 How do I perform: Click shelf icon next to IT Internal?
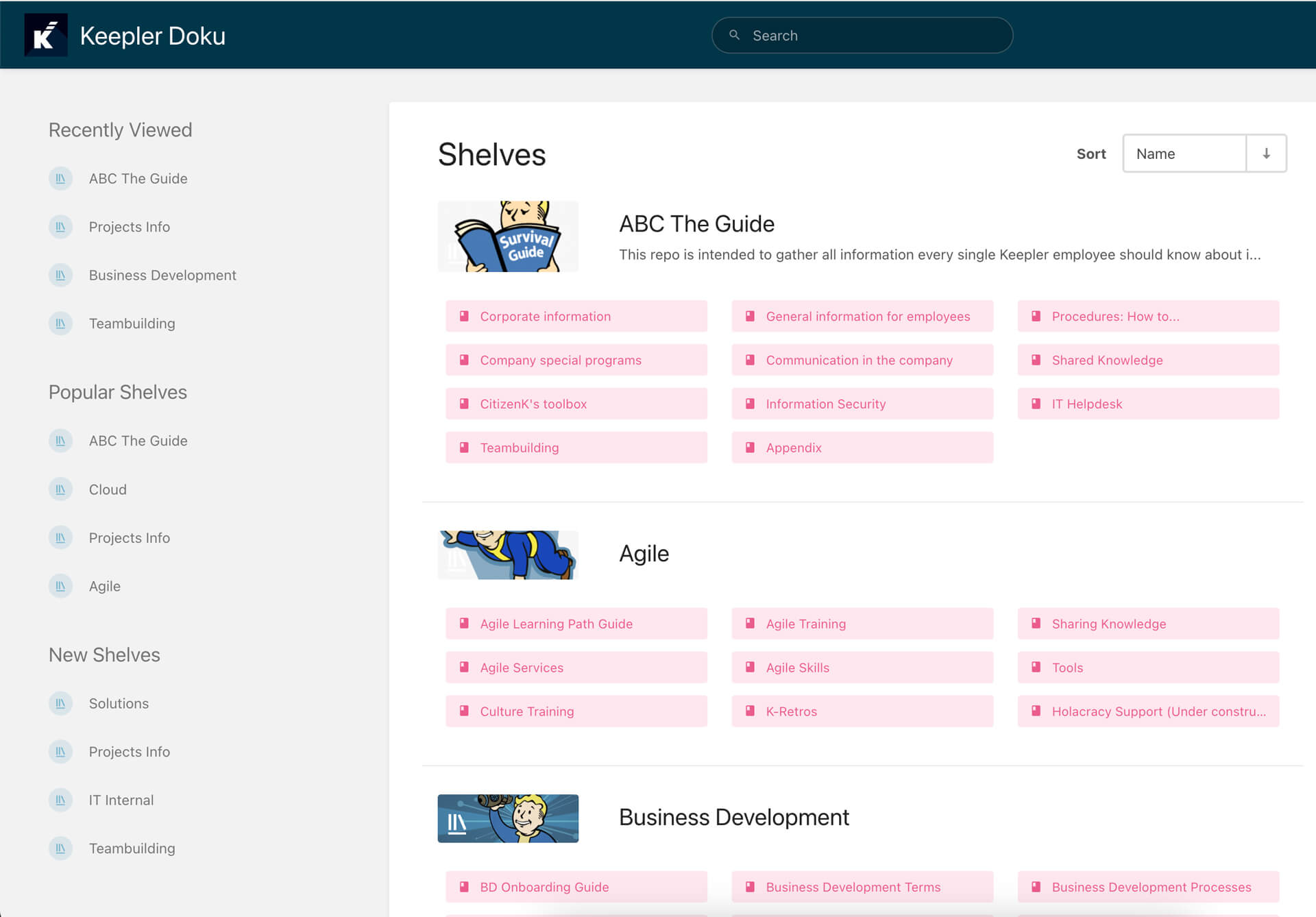[60, 800]
